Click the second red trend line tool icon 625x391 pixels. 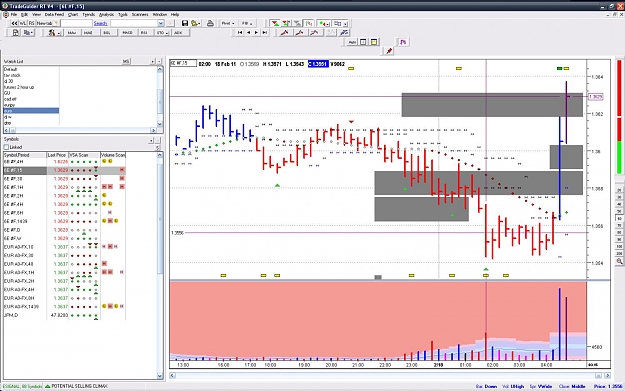point(299,33)
